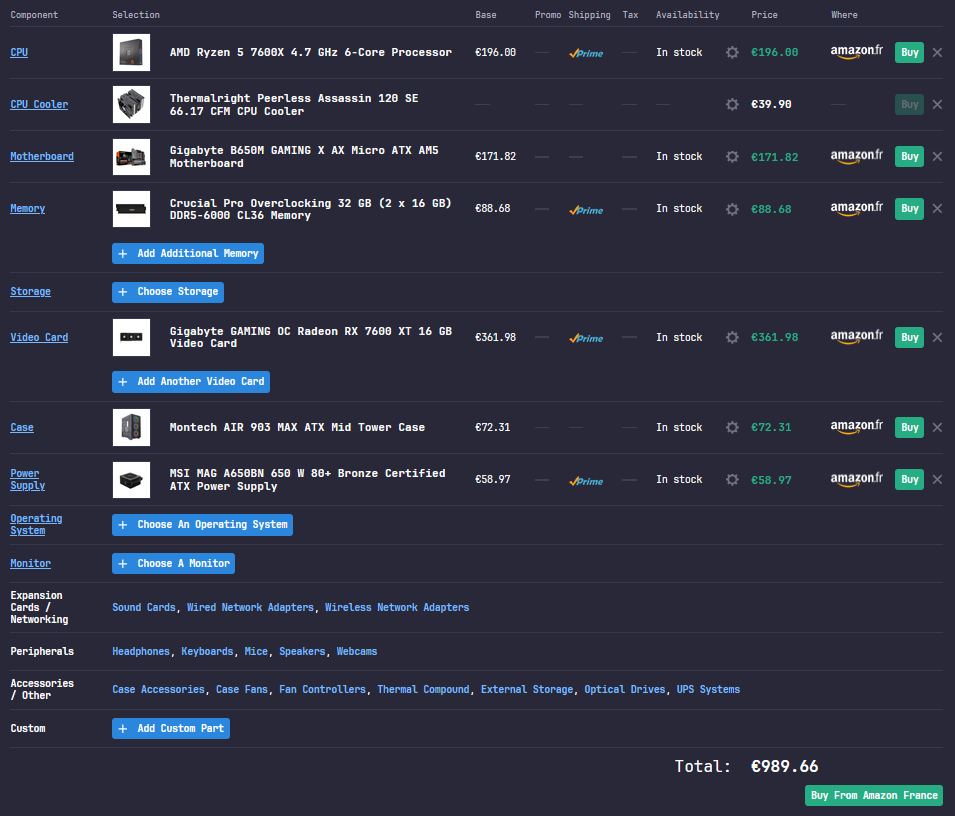Open settings gear for the CPU row
This screenshot has height=816, width=955.
point(732,52)
